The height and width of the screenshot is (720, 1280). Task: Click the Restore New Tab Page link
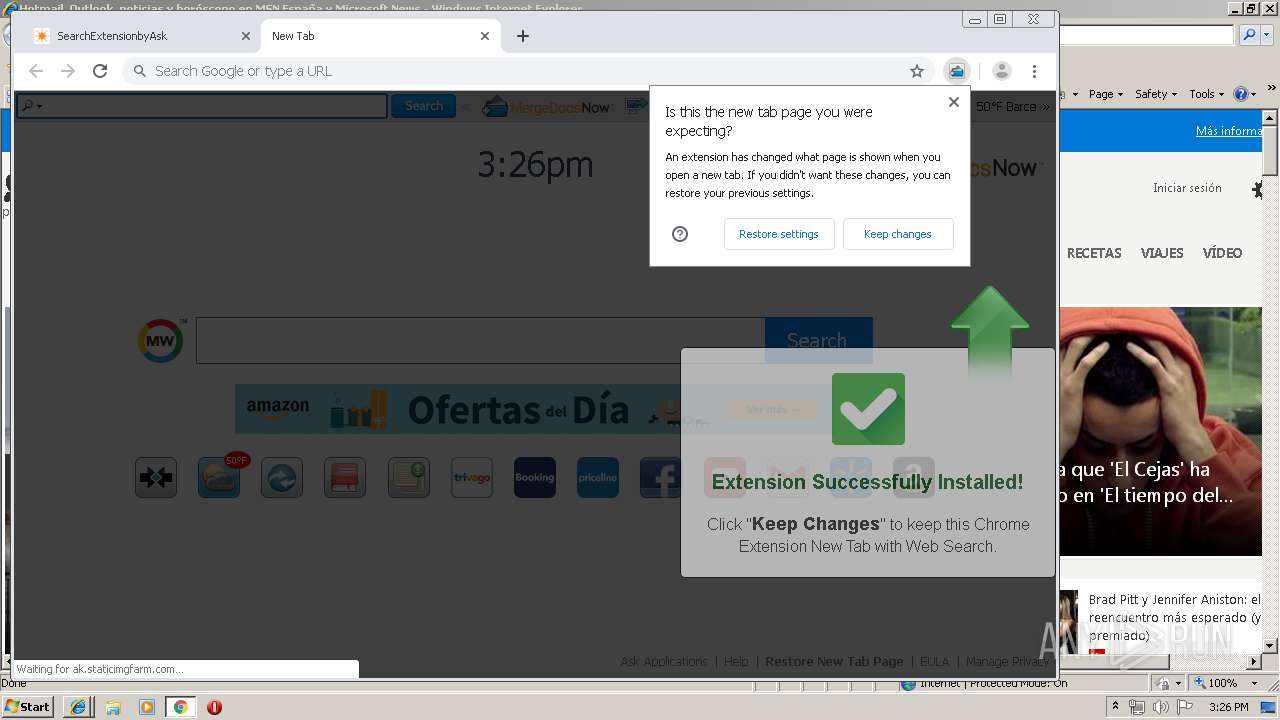(x=834, y=662)
